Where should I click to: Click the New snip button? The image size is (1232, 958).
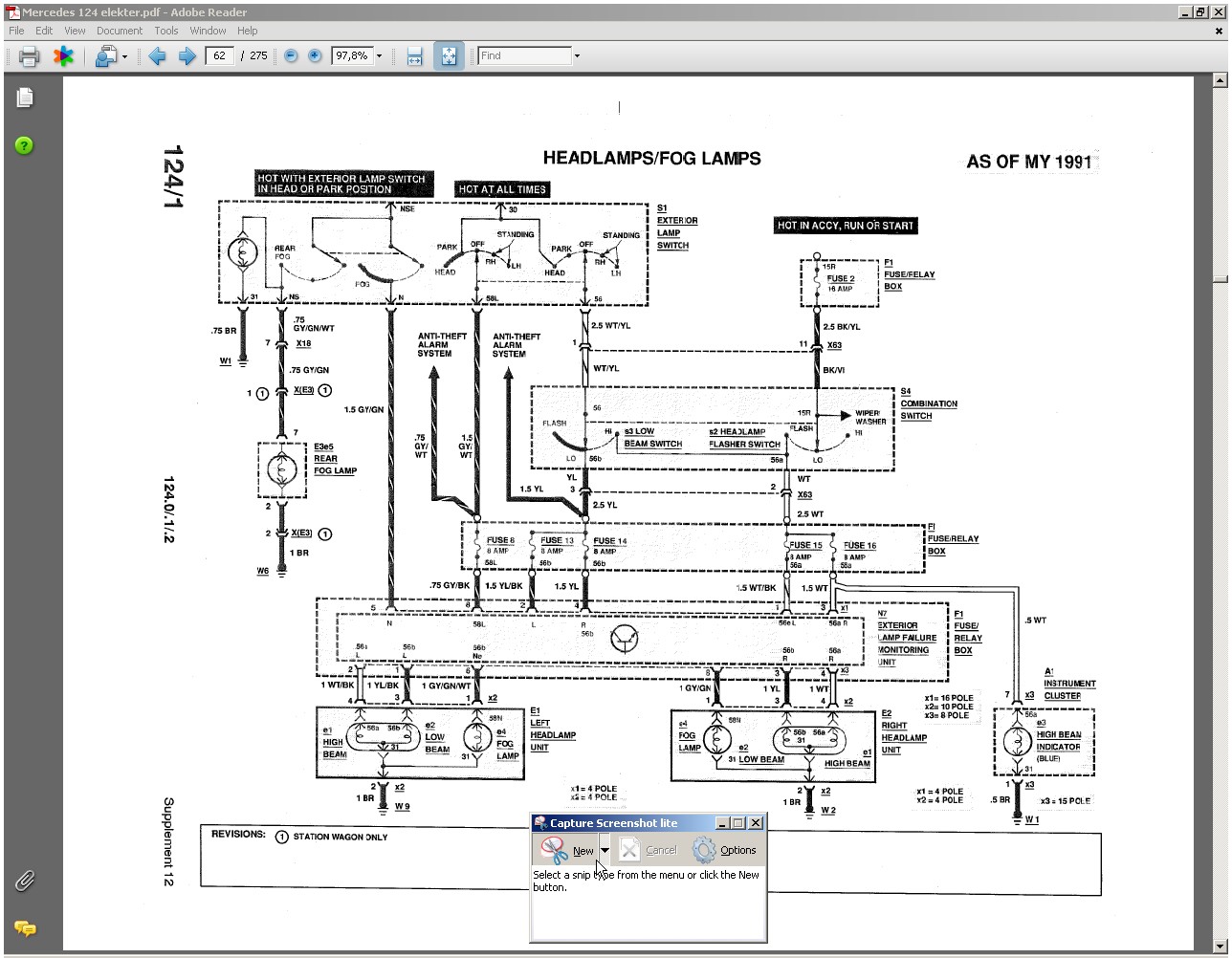(567, 850)
